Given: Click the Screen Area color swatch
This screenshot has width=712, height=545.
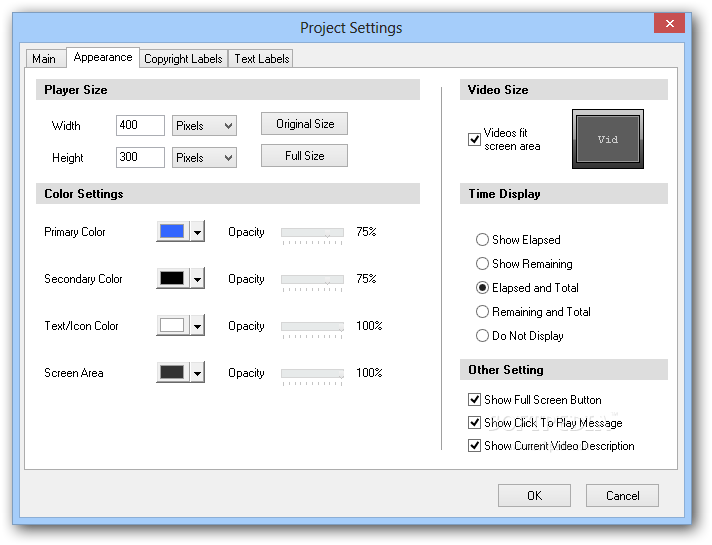Looking at the screenshot, I should pyautogui.click(x=172, y=373).
